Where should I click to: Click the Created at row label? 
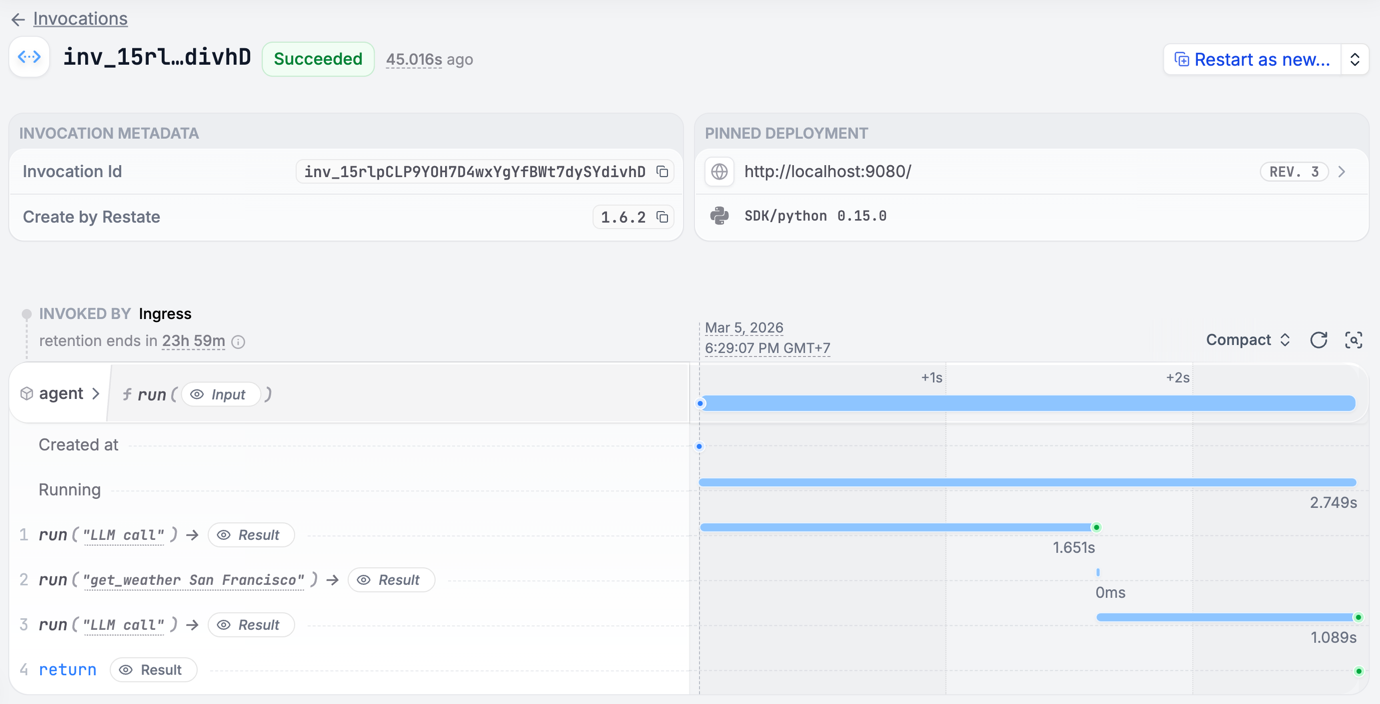coord(78,445)
